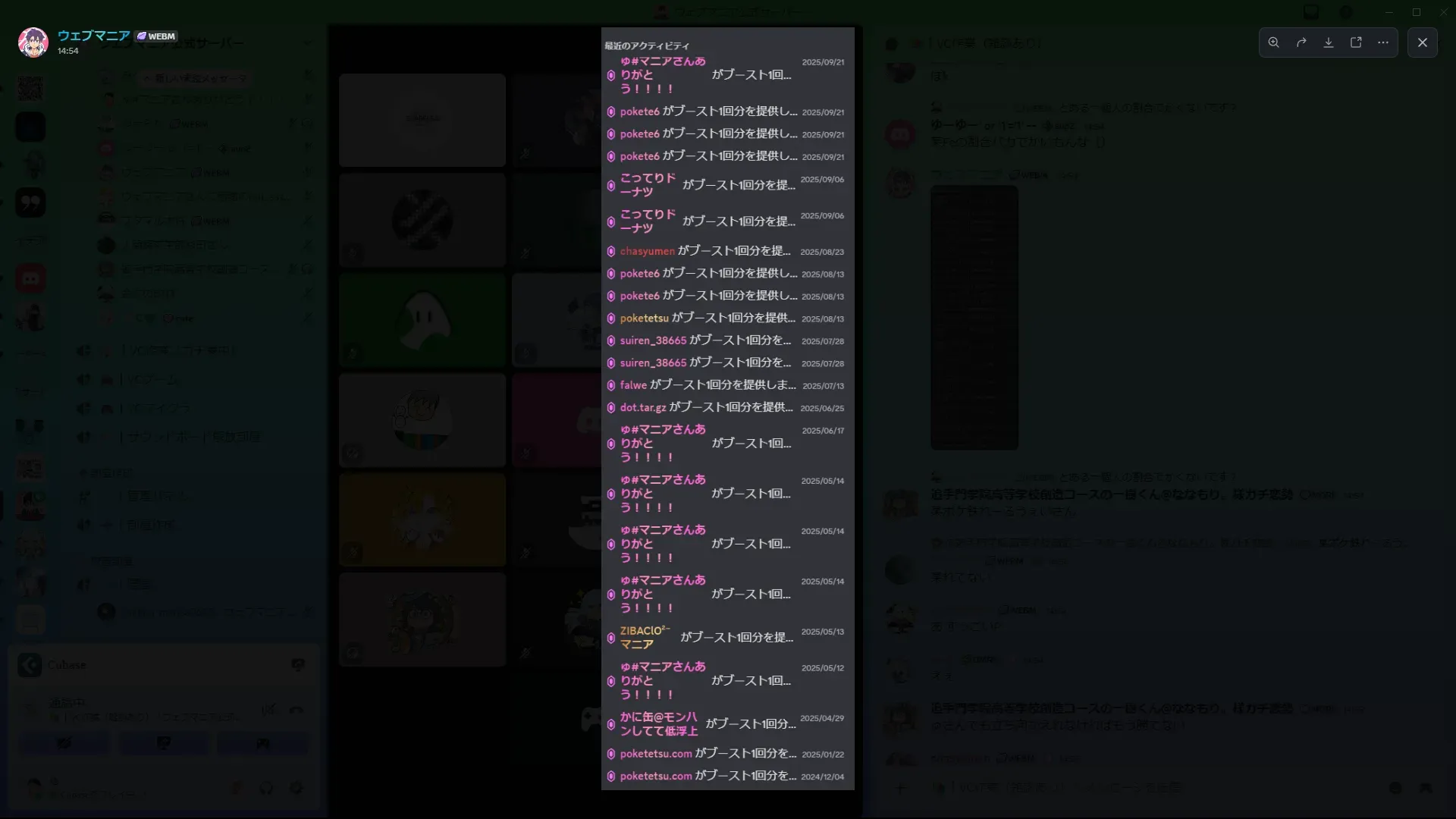Open user settings gear icon

click(x=296, y=789)
